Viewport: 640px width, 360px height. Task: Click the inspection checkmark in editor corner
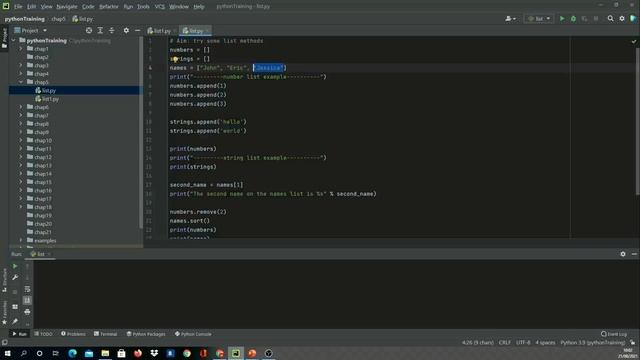click(633, 41)
